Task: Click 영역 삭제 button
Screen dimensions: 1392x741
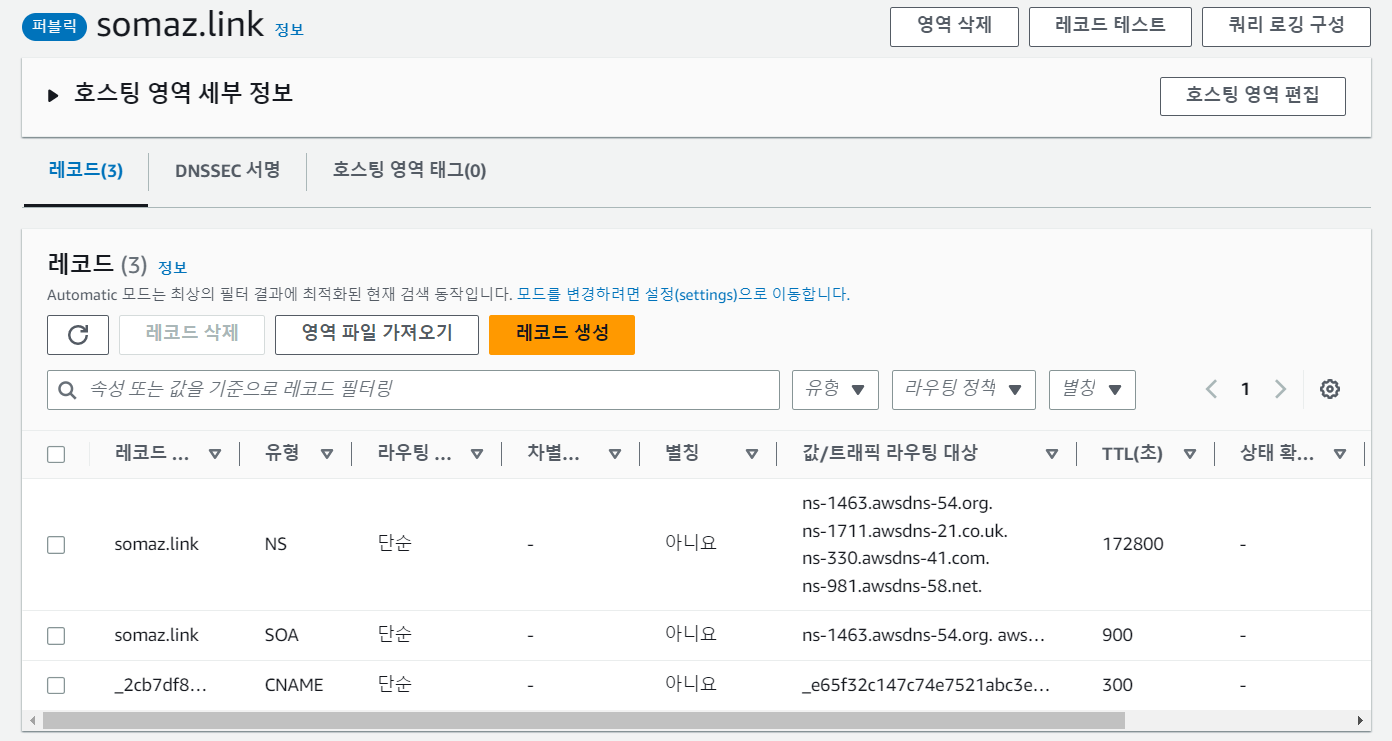Action: pos(954,26)
